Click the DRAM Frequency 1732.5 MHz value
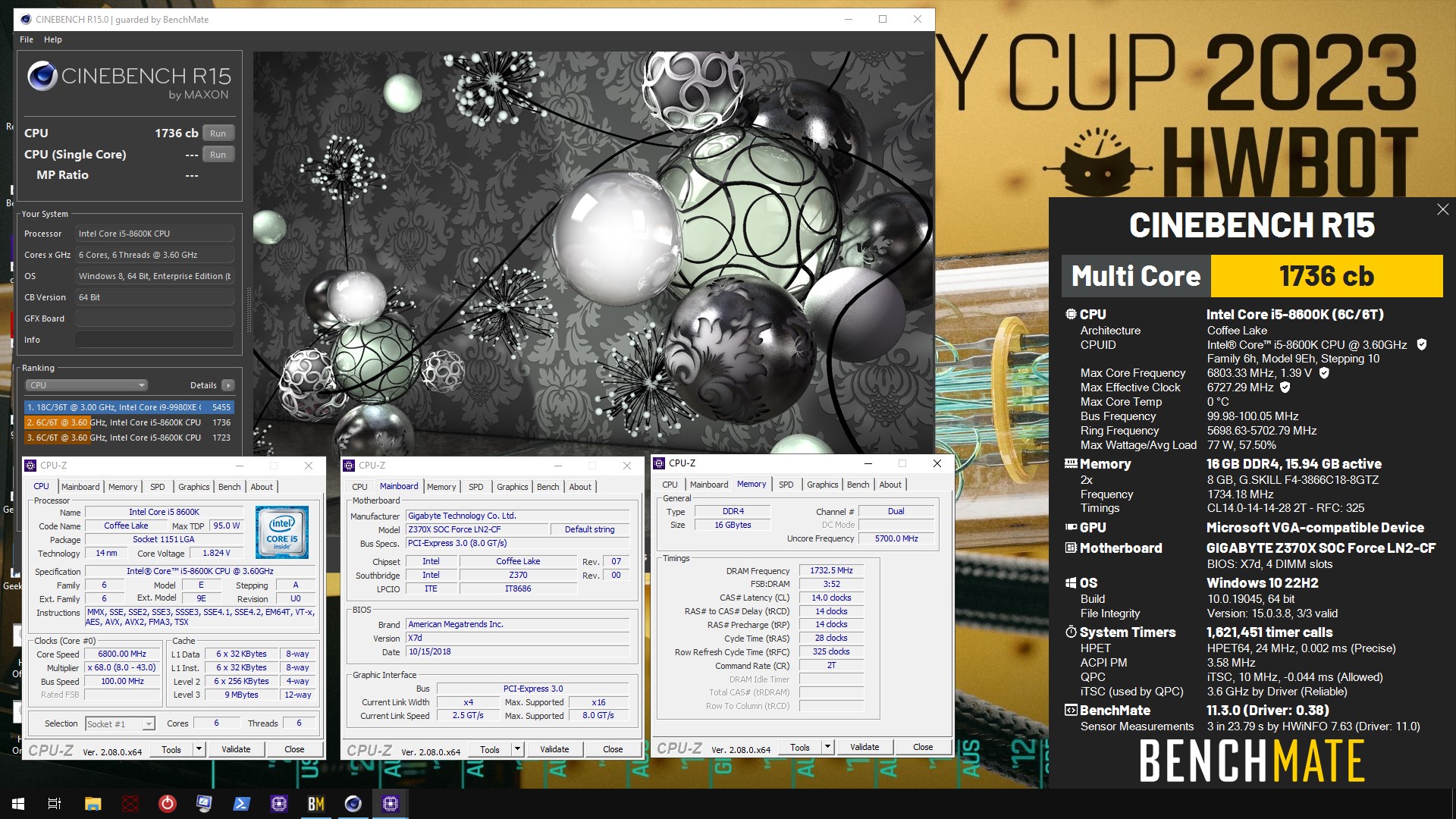The height and width of the screenshot is (819, 1456). (x=831, y=571)
